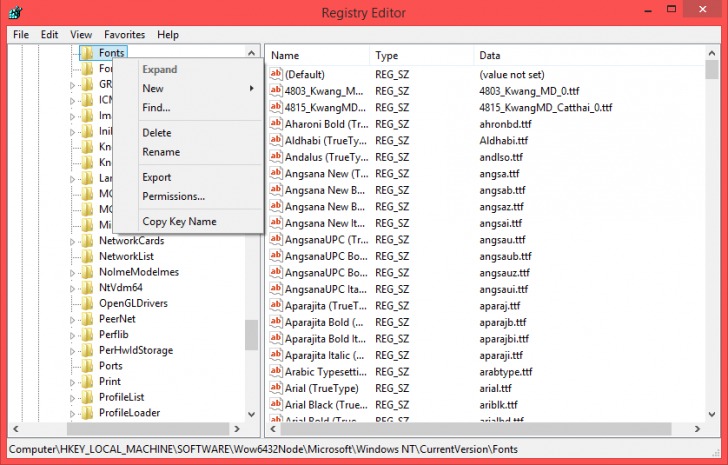The width and height of the screenshot is (728, 465).
Task: Expand the Print key
Action: pos(72,382)
